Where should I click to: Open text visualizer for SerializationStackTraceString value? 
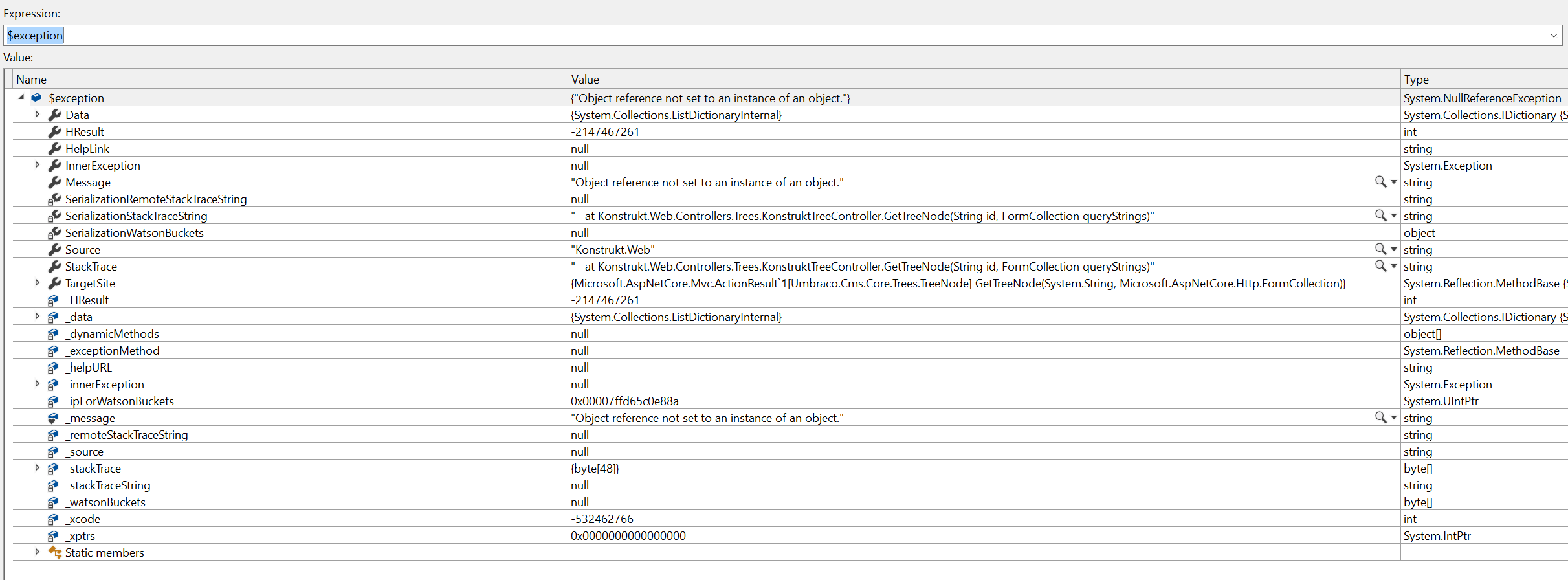click(1380, 216)
